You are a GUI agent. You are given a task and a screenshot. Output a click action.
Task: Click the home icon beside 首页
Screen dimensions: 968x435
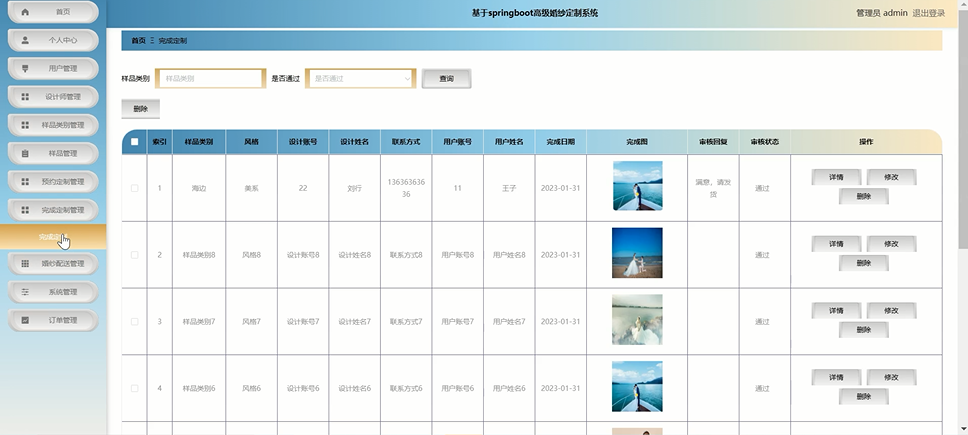25,12
